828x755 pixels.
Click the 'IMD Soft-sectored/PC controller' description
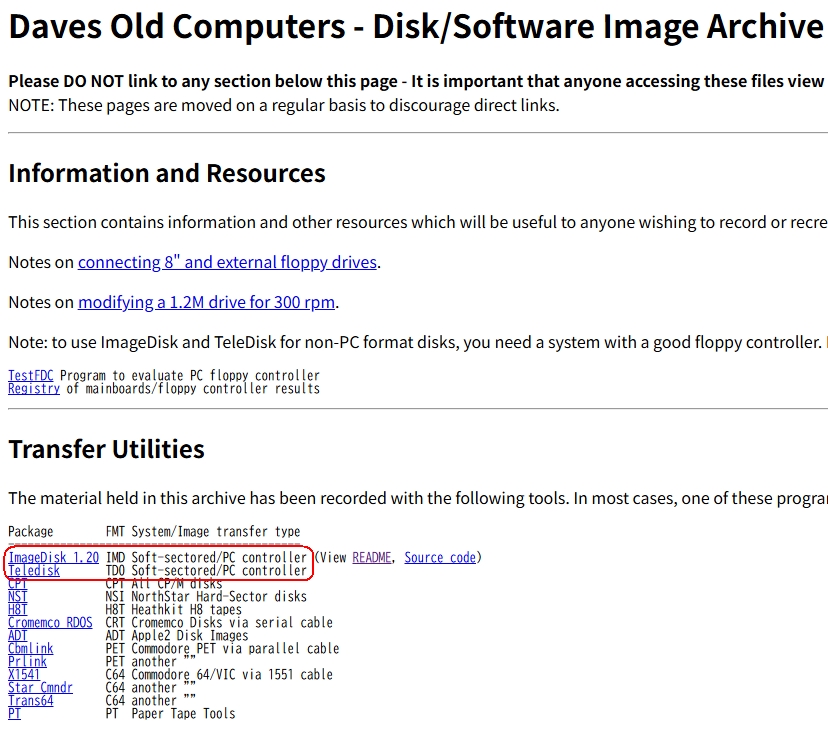206,558
